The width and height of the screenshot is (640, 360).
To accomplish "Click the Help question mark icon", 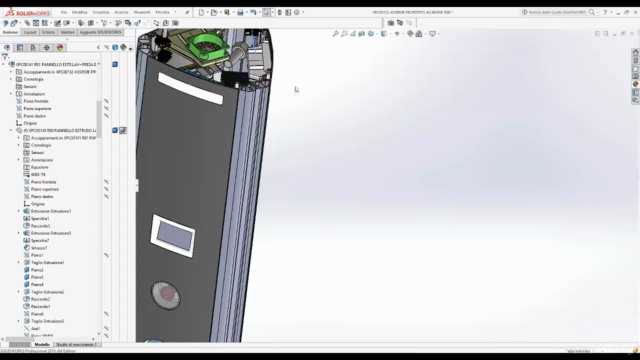I will (605, 12).
